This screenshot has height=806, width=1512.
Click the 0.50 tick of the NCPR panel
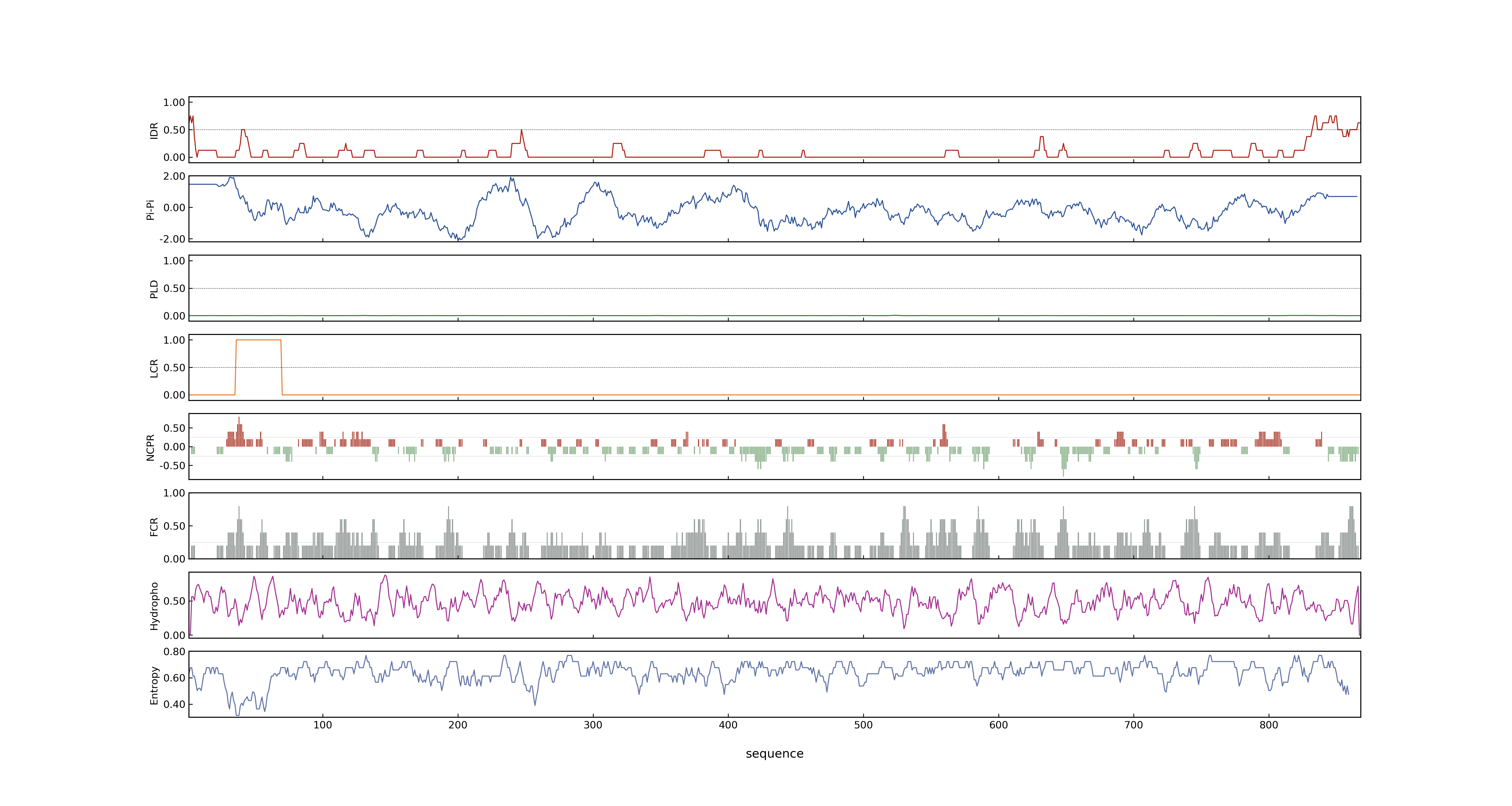[x=174, y=428]
